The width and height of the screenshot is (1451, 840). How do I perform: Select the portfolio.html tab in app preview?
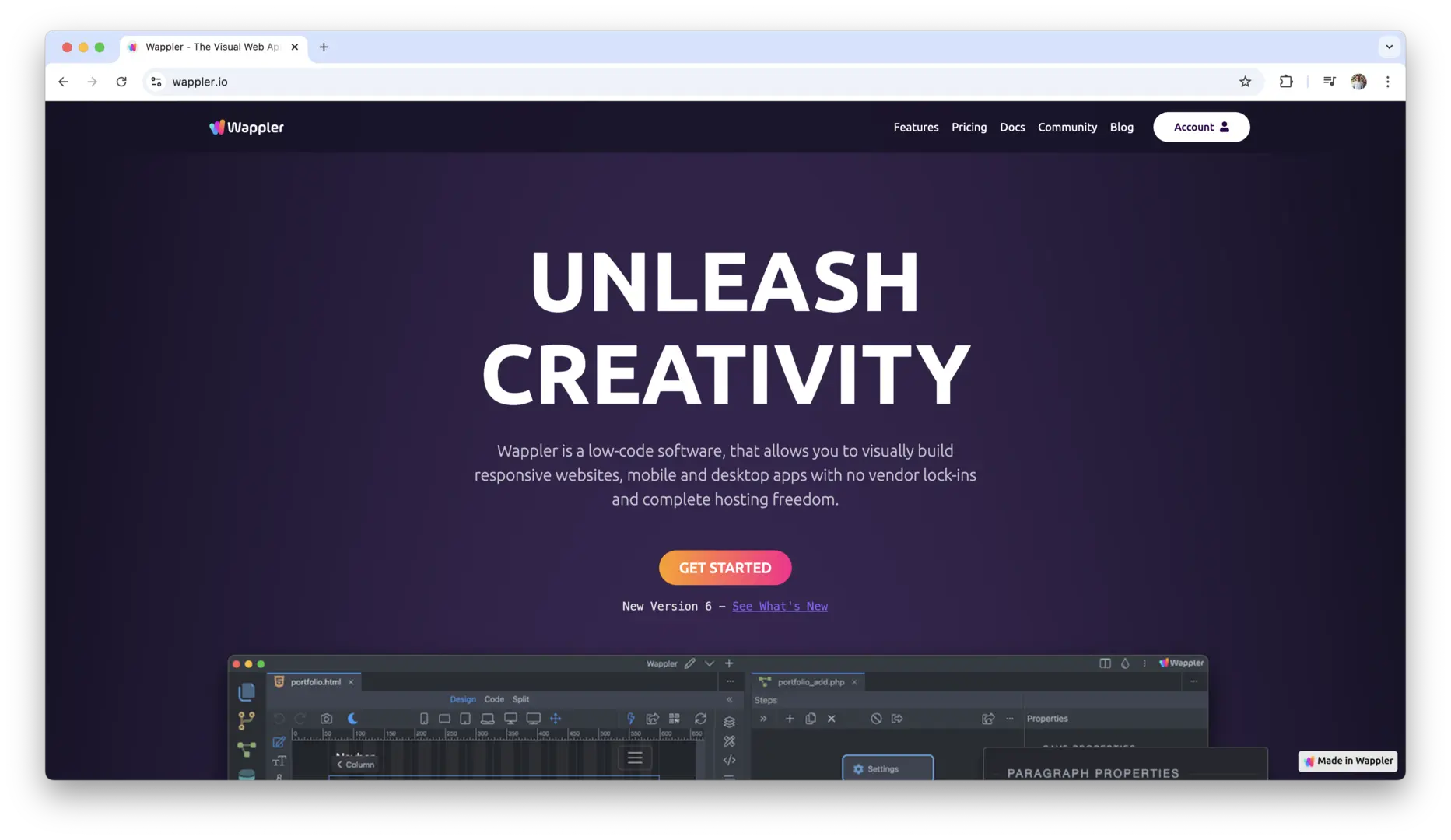click(x=314, y=682)
